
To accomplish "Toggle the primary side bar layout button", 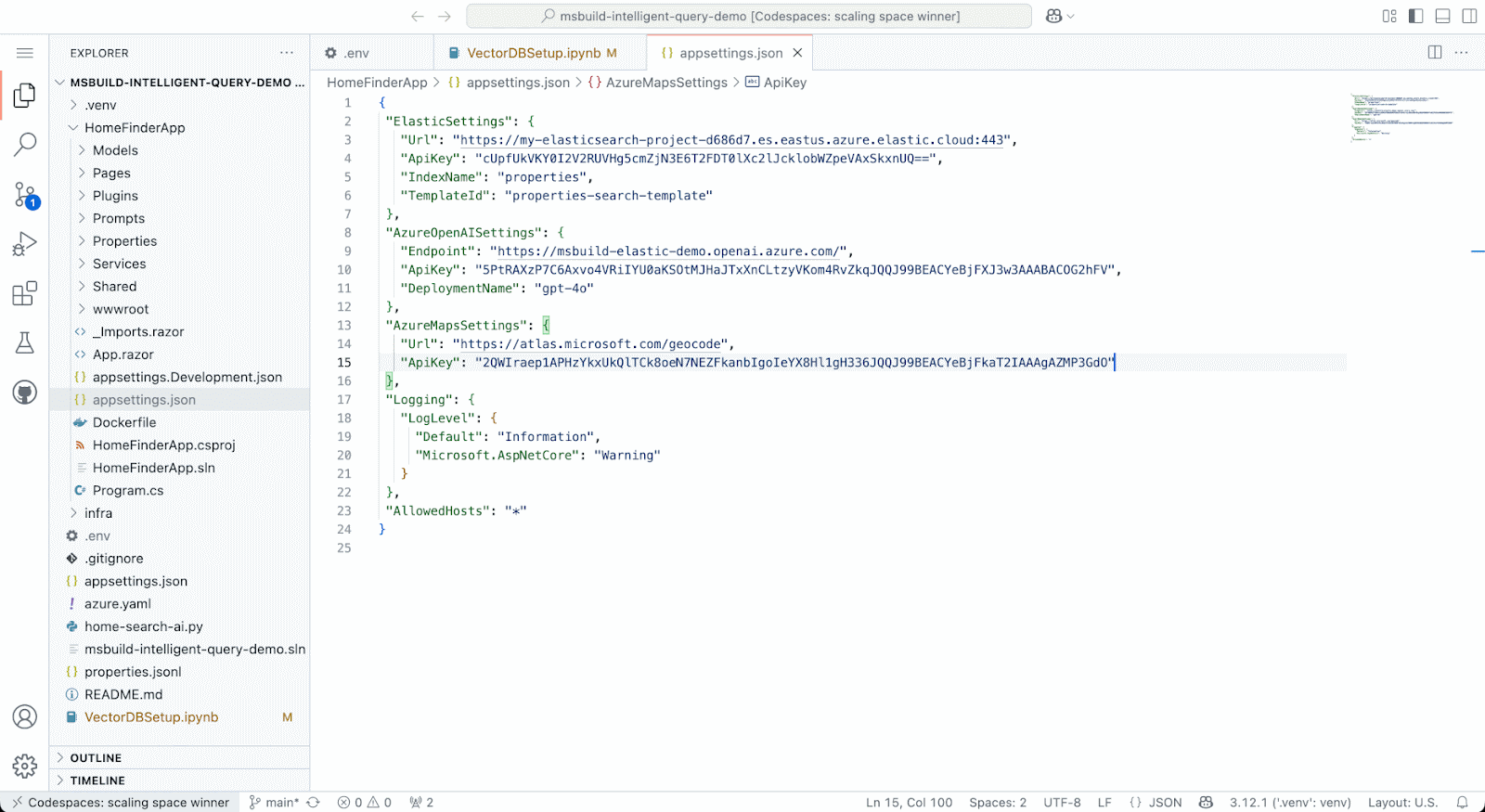I will pyautogui.click(x=1415, y=16).
